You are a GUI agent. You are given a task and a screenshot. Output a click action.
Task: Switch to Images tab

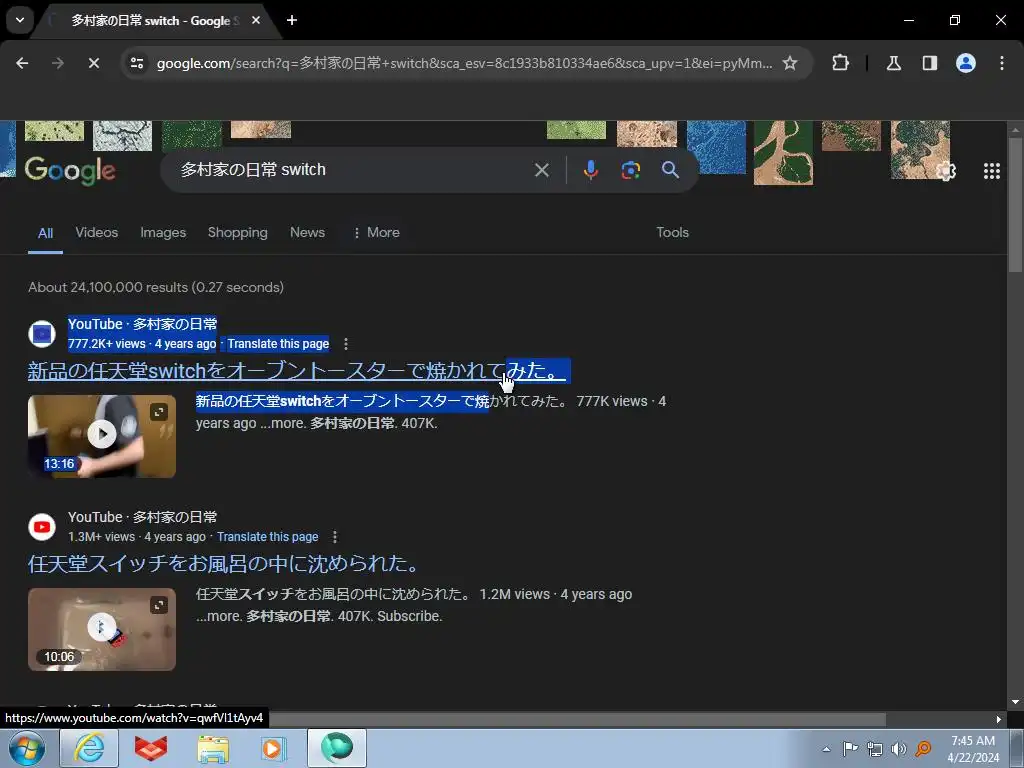[163, 232]
